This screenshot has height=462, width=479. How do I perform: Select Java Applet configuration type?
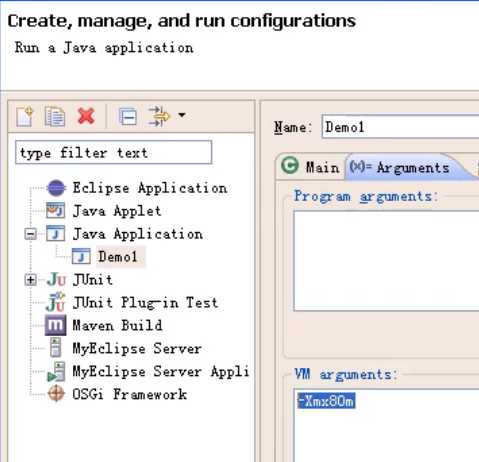(x=117, y=211)
